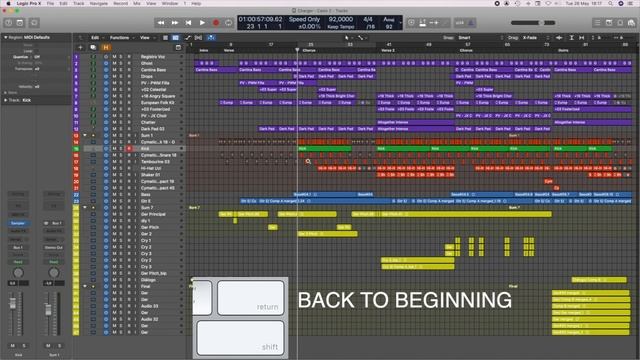Collapse the Final track stack triangle
This screenshot has height=360, width=640.
(x=85, y=286)
